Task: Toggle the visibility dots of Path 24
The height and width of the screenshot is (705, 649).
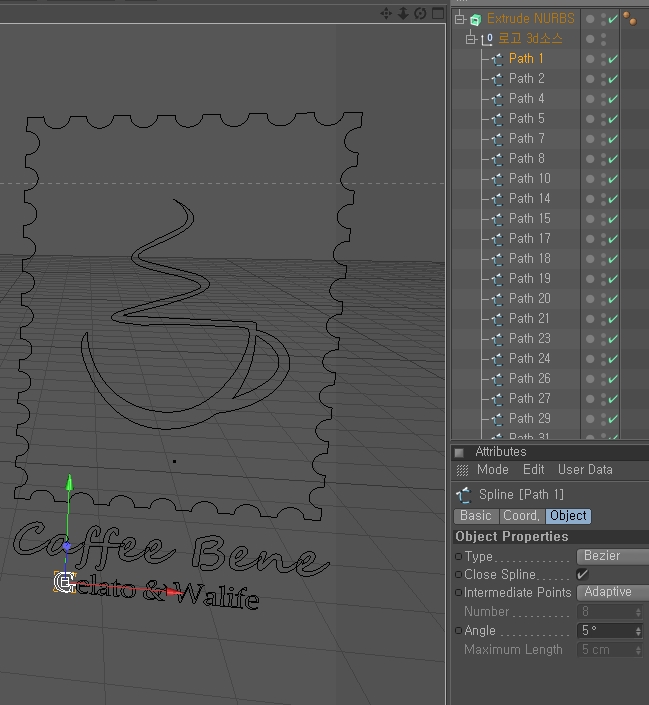Action: click(604, 359)
